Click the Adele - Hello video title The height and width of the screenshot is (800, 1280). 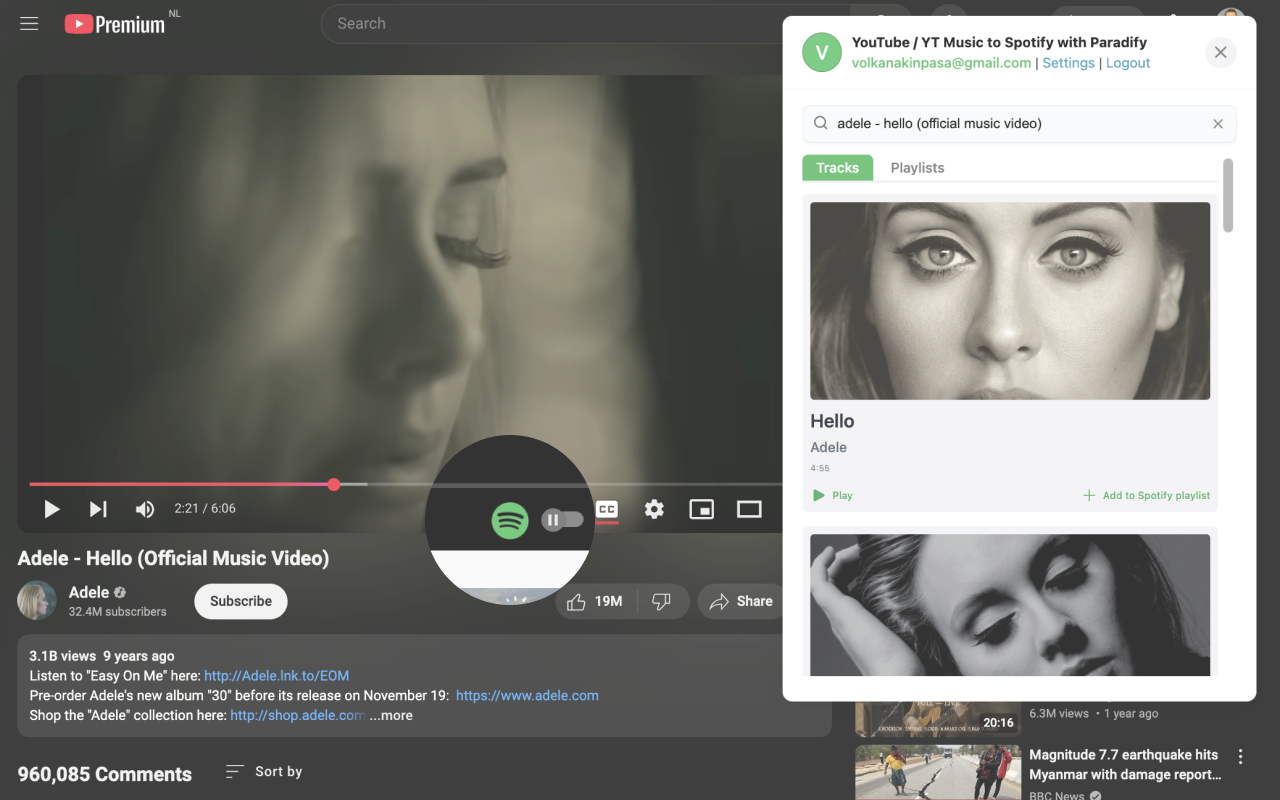[x=173, y=558]
